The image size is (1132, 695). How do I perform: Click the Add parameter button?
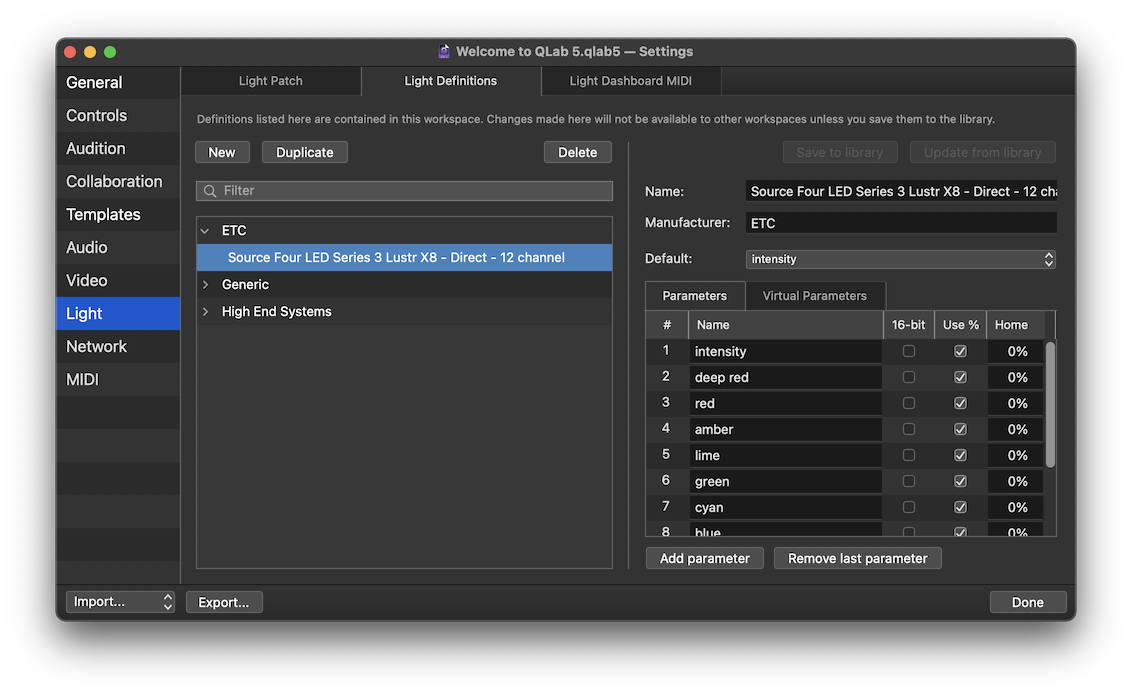pyautogui.click(x=704, y=558)
